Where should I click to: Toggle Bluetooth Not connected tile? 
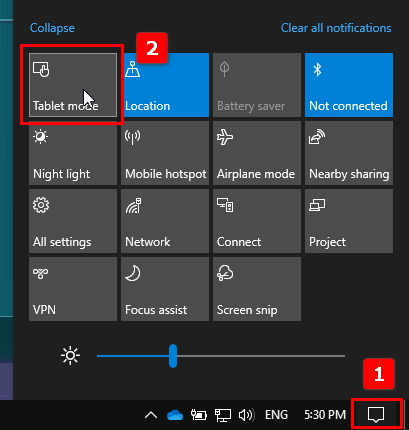[349, 85]
